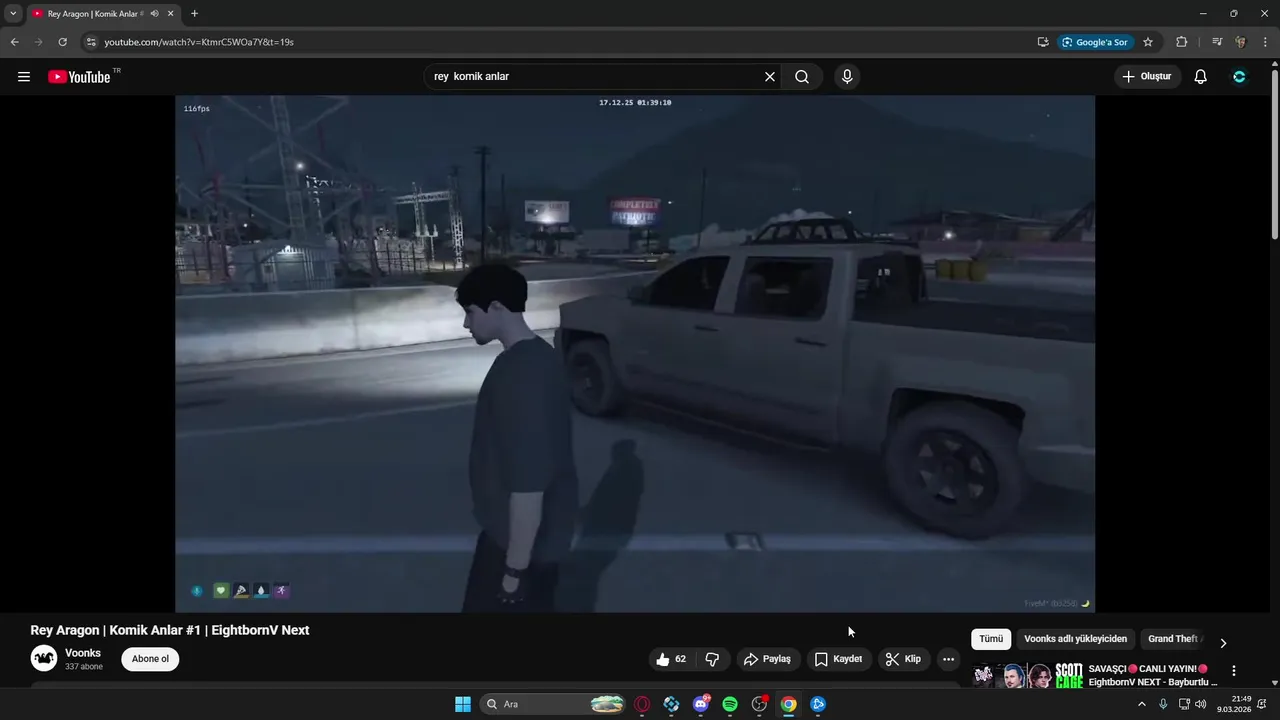Go to YouTube home via logo
Screen dimensions: 1280x720
pos(80,77)
